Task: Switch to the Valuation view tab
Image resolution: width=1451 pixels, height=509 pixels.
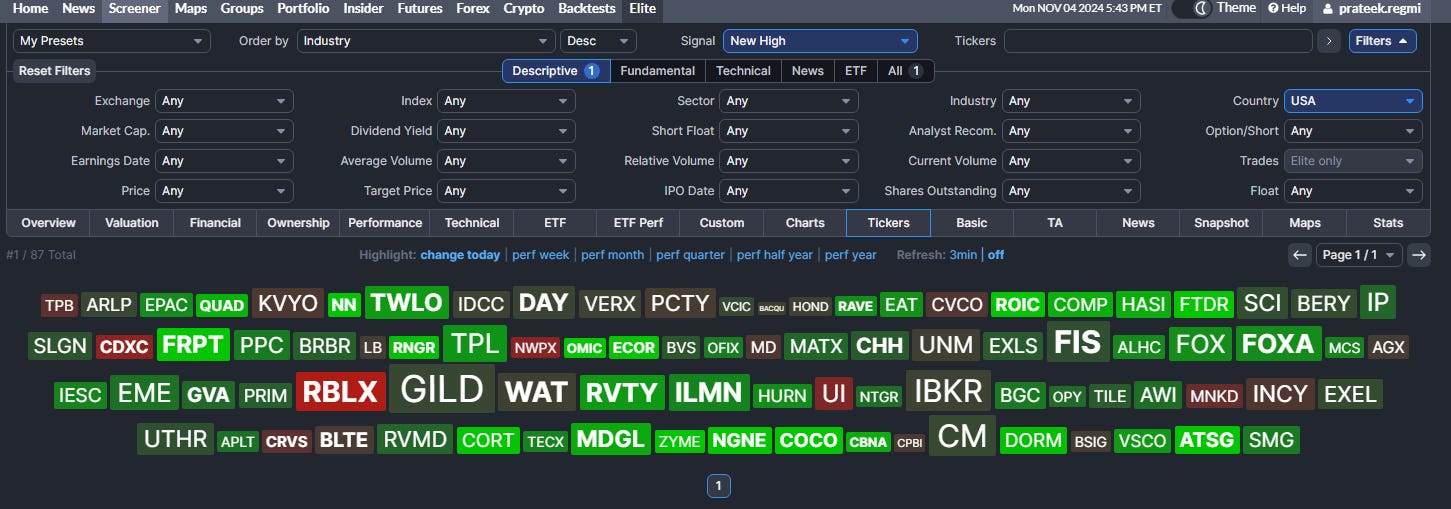Action: 132,223
